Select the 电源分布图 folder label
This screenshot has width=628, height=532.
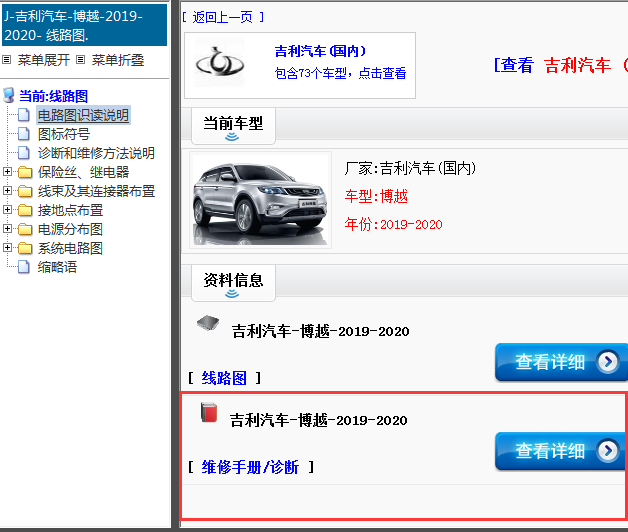click(70, 229)
